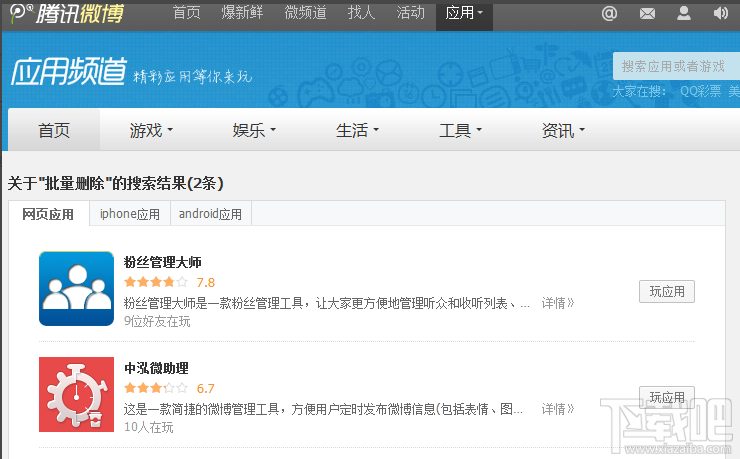This screenshot has width=740, height=459.
Task: Expand the 应用 dropdown in top bar
Action: pyautogui.click(x=464, y=16)
